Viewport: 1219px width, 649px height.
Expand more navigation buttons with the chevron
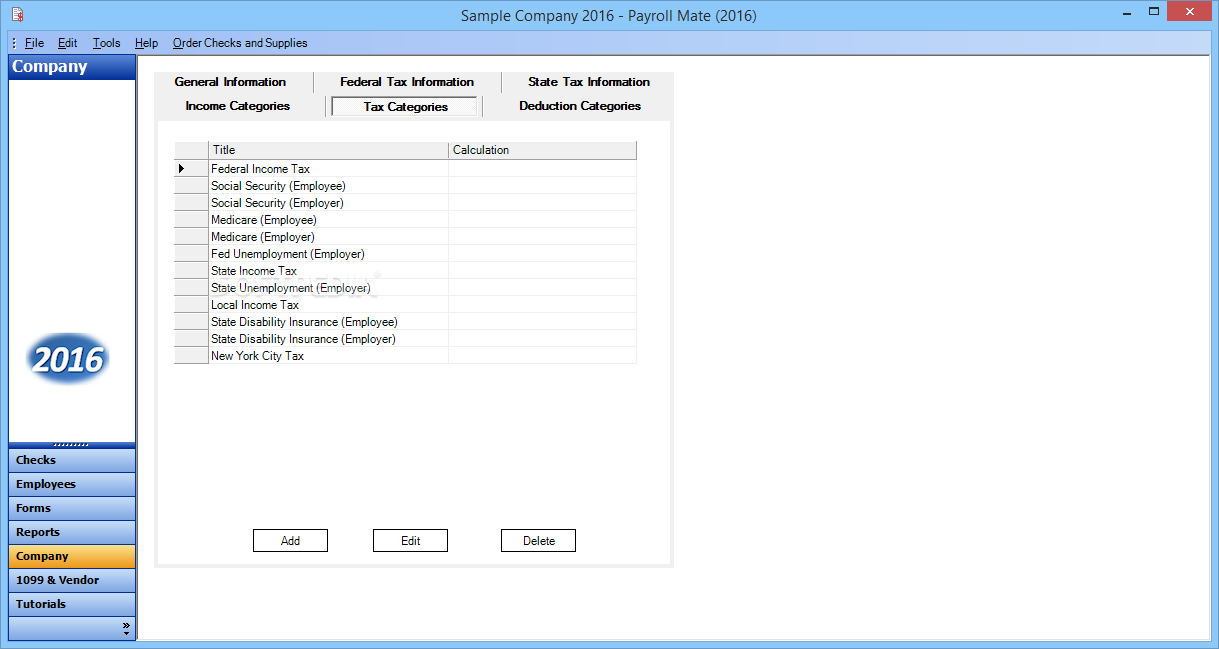click(126, 628)
